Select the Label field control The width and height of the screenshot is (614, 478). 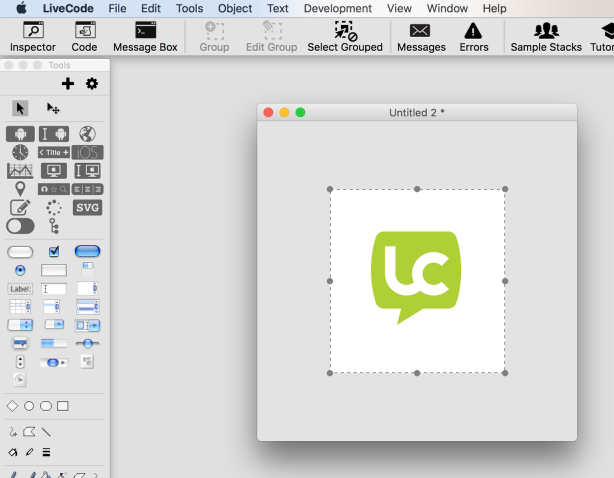[20, 289]
